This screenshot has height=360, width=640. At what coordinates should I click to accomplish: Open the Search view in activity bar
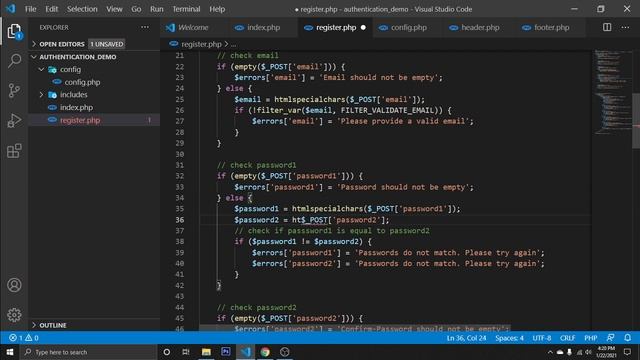coord(14,61)
